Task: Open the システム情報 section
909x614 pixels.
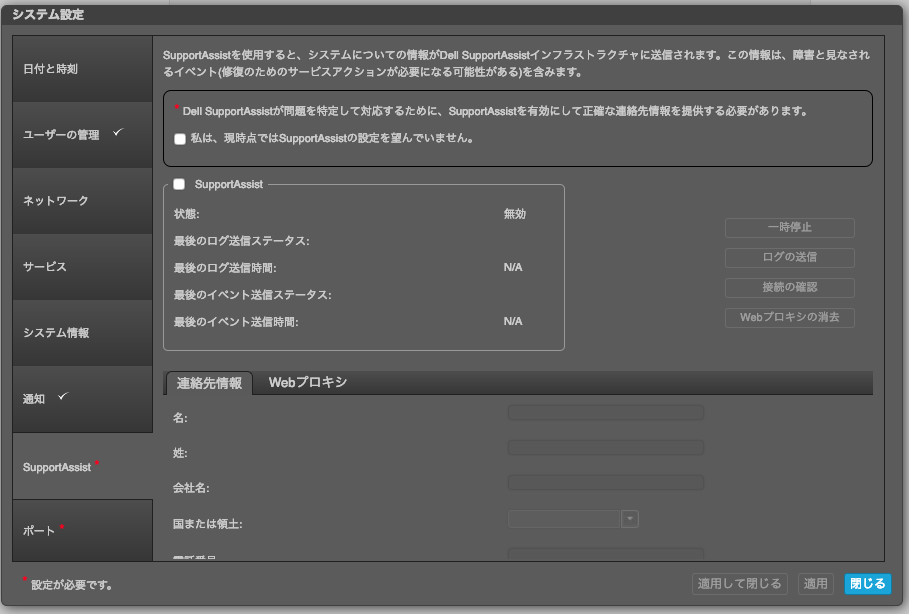Action: [x=82, y=333]
